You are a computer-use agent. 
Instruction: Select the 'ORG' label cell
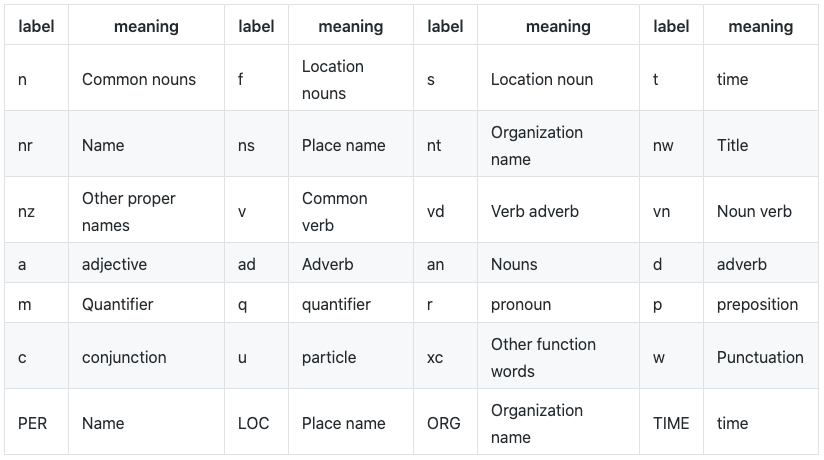[x=444, y=423]
